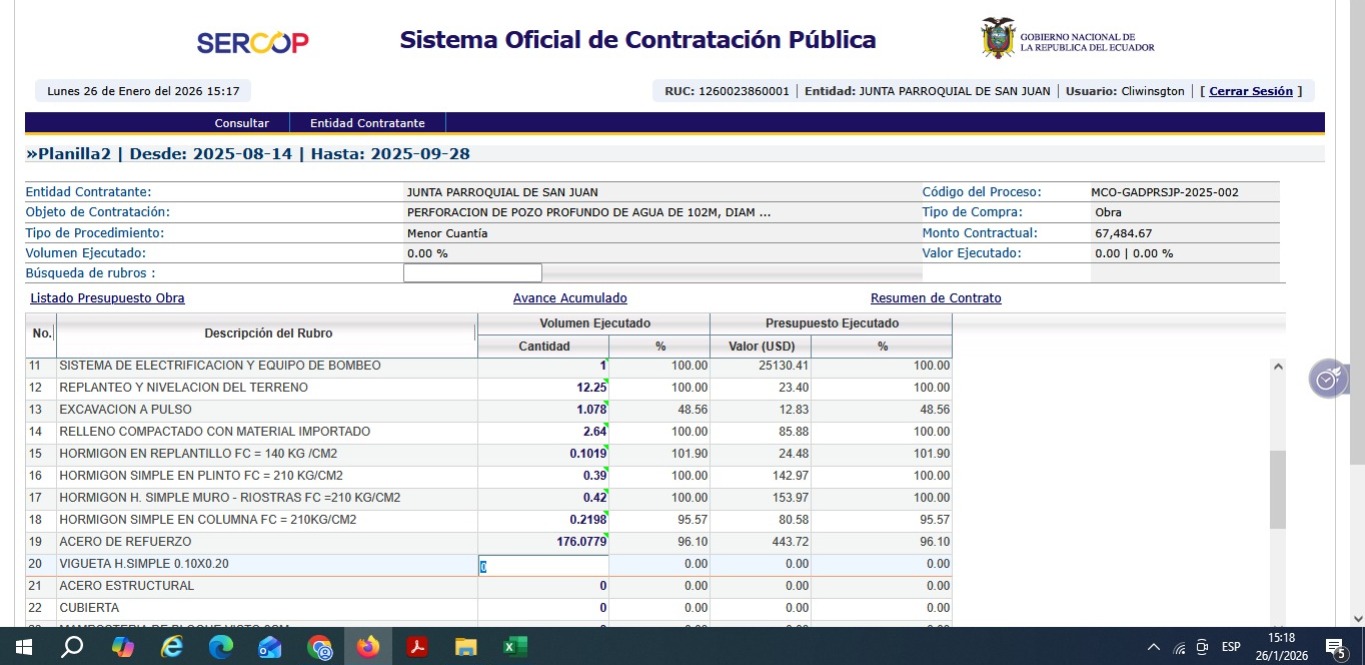Open Outlook from the taskbar
The height and width of the screenshot is (665, 1365).
270,647
